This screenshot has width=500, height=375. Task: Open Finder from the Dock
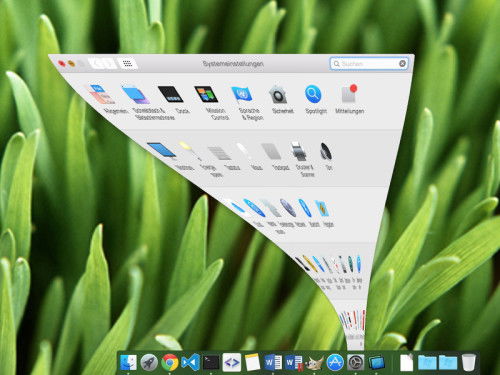point(128,362)
